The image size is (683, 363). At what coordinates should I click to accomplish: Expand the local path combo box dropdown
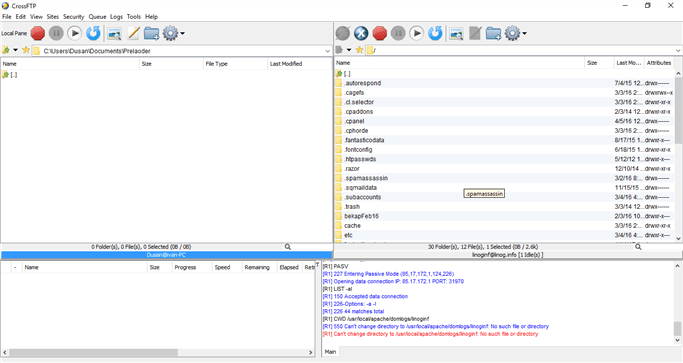click(x=328, y=51)
